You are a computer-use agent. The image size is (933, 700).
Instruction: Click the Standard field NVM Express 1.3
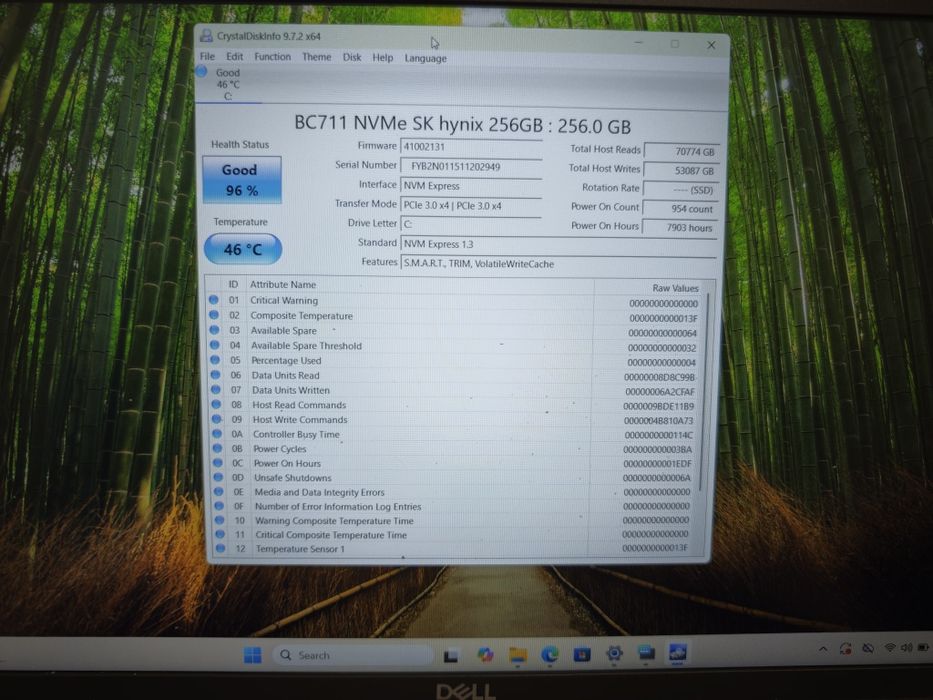pyautogui.click(x=558, y=244)
